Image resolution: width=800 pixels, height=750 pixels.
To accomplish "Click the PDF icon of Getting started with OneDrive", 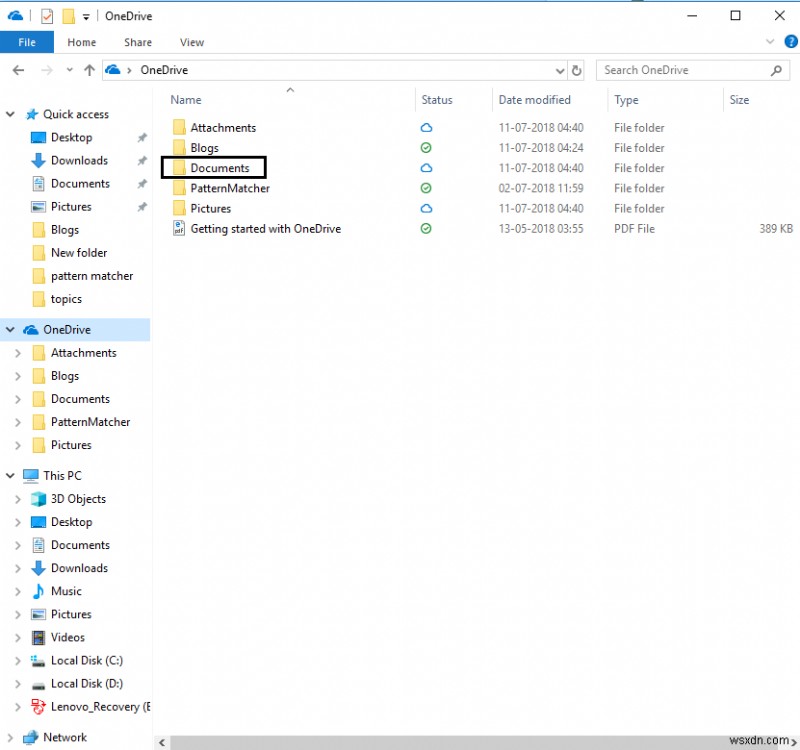I will tap(178, 228).
